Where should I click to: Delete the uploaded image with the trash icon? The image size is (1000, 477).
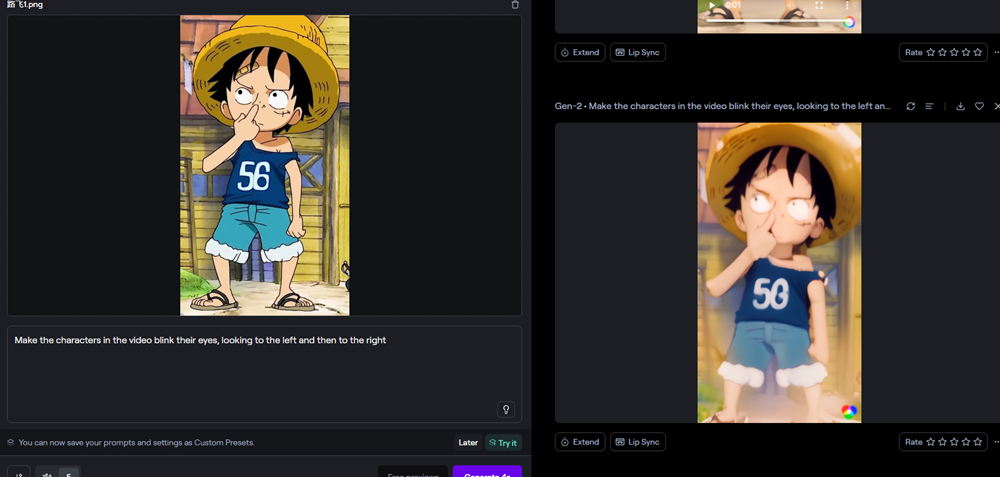(515, 4)
